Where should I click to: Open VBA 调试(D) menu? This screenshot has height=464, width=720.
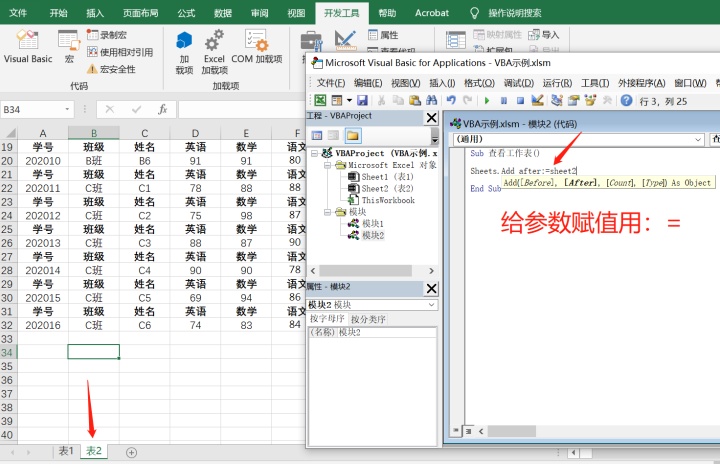(518, 83)
